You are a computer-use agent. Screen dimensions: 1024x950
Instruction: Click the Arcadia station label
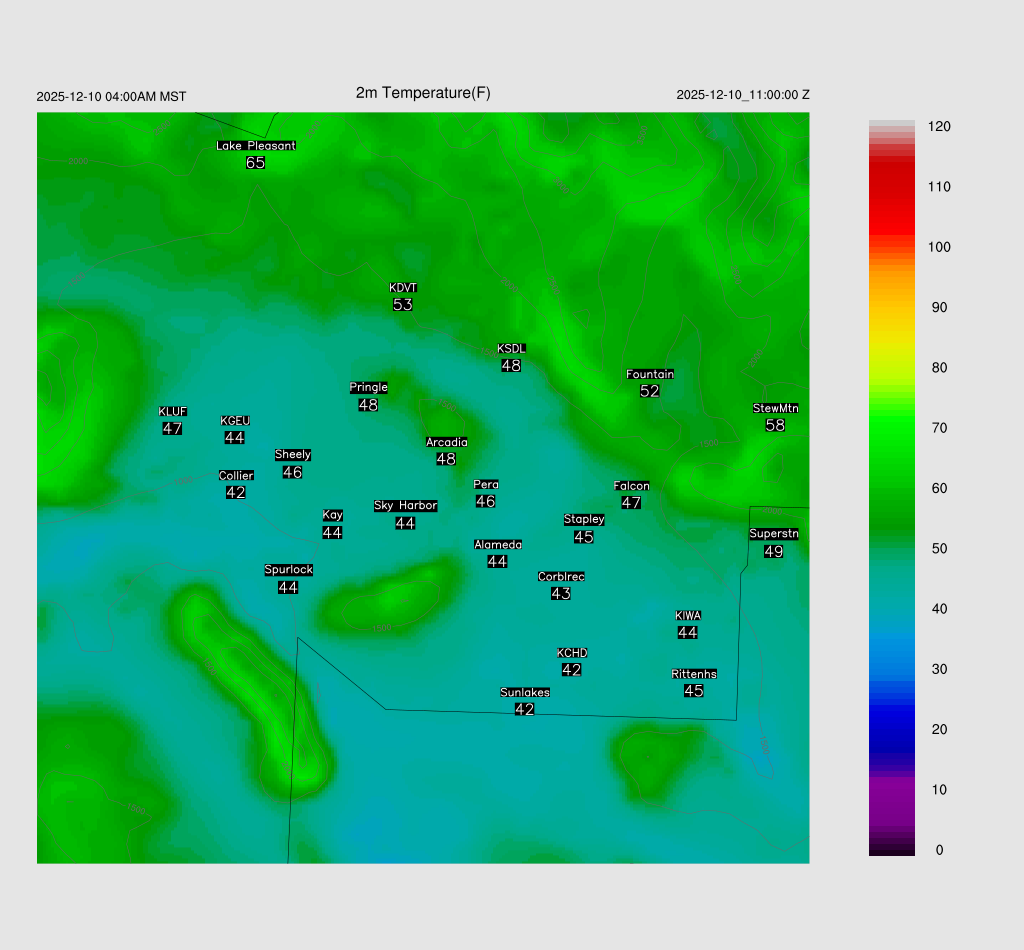point(446,442)
